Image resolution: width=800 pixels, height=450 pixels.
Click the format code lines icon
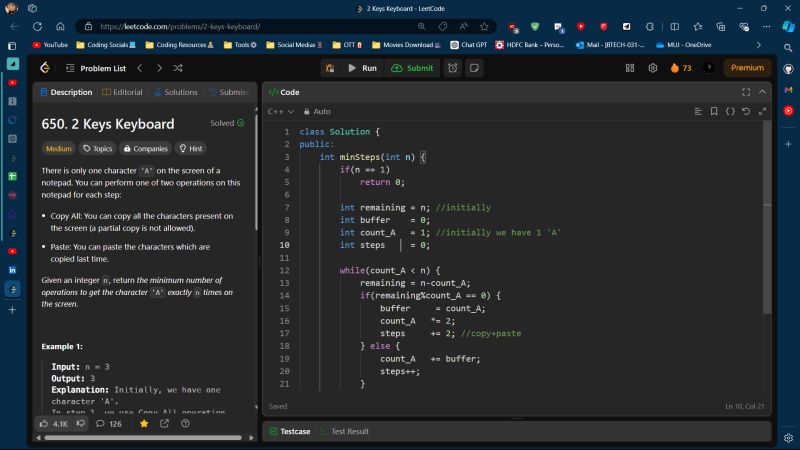698,111
